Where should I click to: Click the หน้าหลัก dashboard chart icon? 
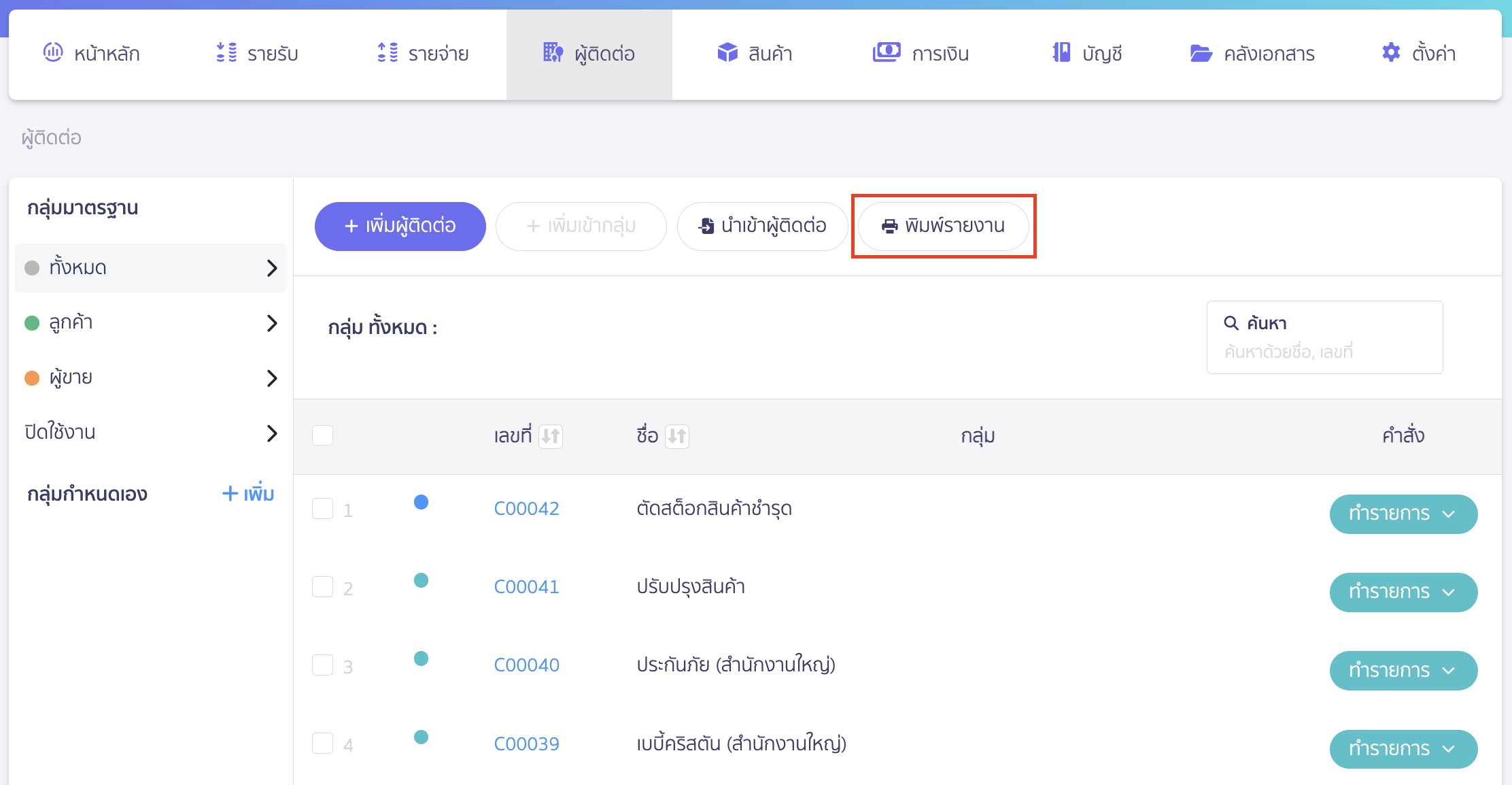53,52
